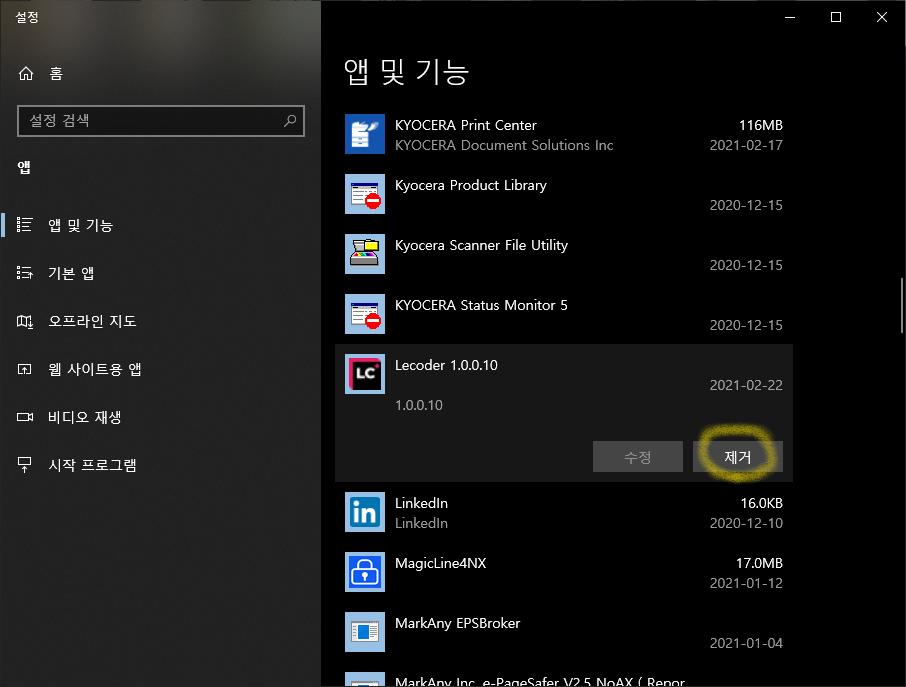Click the LinkedIn app icon
Screen dimensions: 906x687
click(x=364, y=512)
